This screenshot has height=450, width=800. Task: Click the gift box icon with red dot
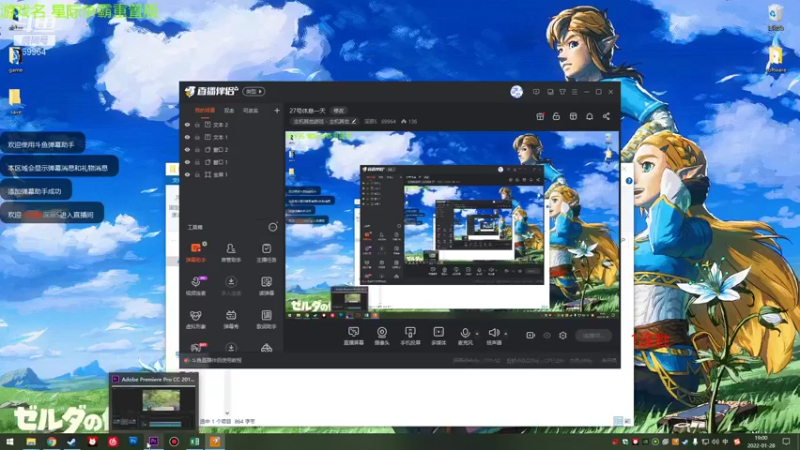540,116
